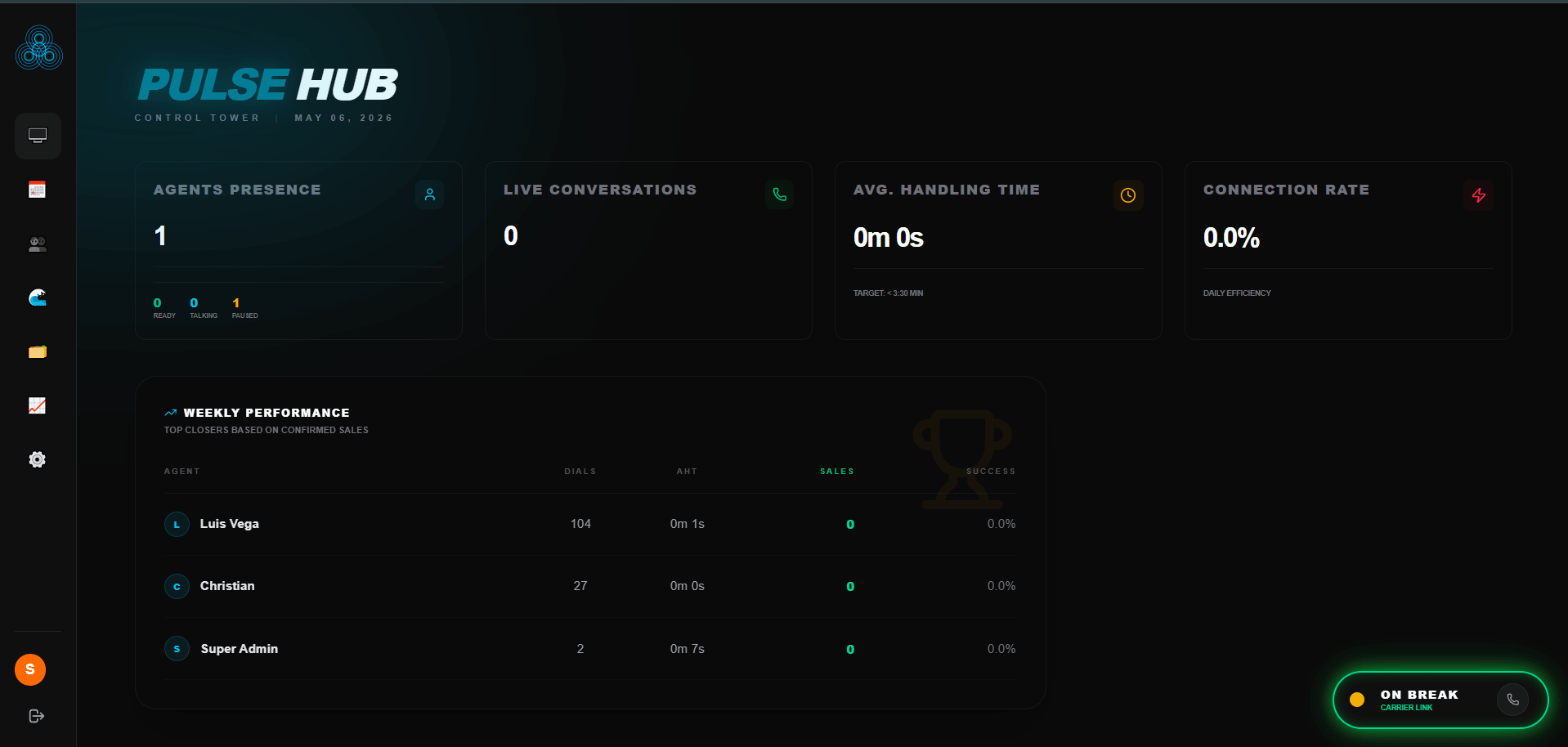Image resolution: width=1568 pixels, height=747 pixels.
Task: Click the MAY 06, 2026 date text
Action: coord(343,118)
